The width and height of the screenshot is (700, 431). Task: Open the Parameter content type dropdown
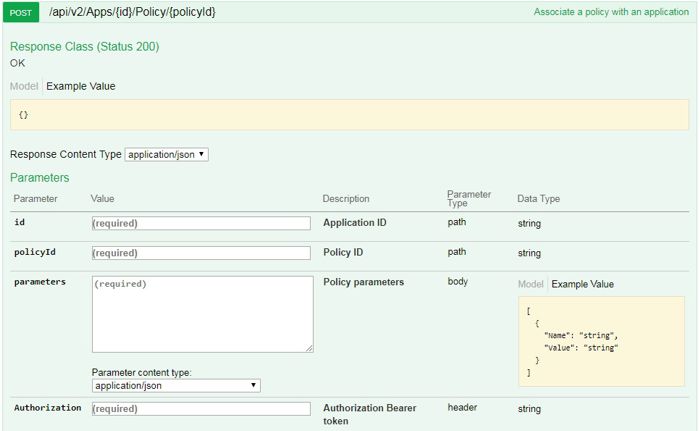[x=176, y=385]
